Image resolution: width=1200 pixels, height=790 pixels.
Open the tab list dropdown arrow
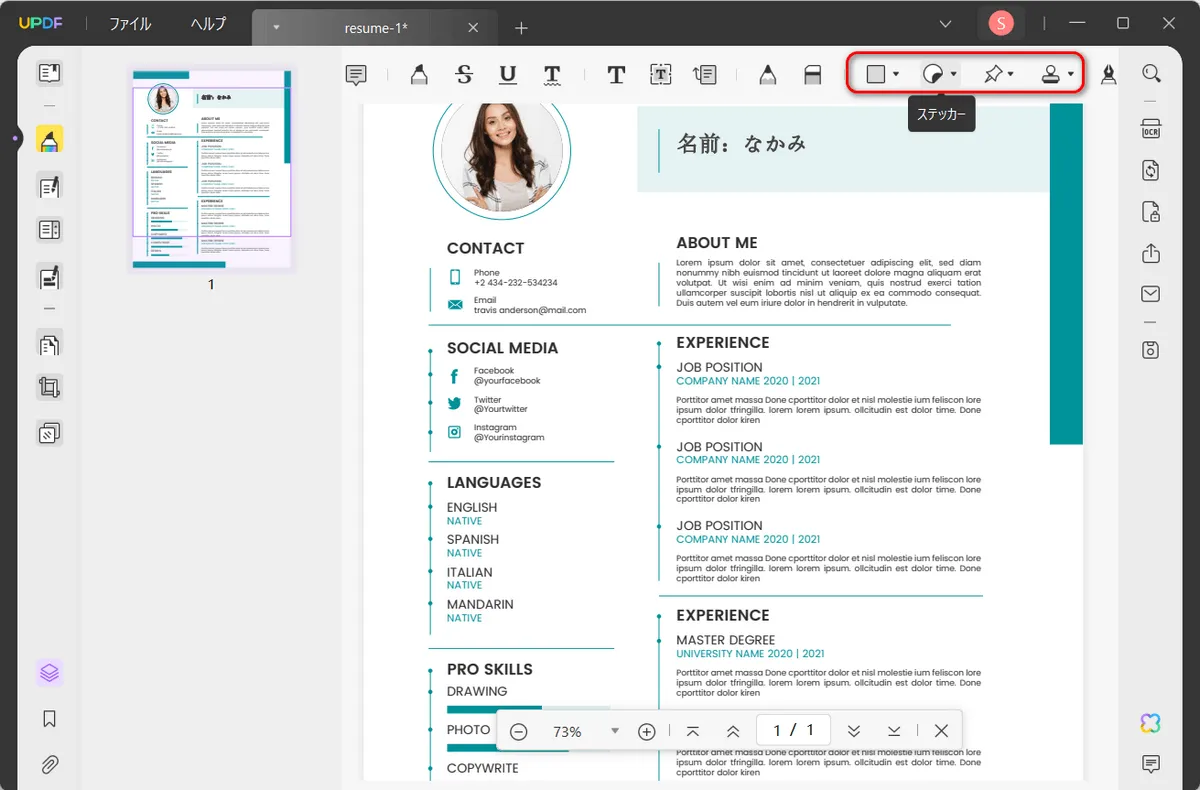[x=276, y=28]
